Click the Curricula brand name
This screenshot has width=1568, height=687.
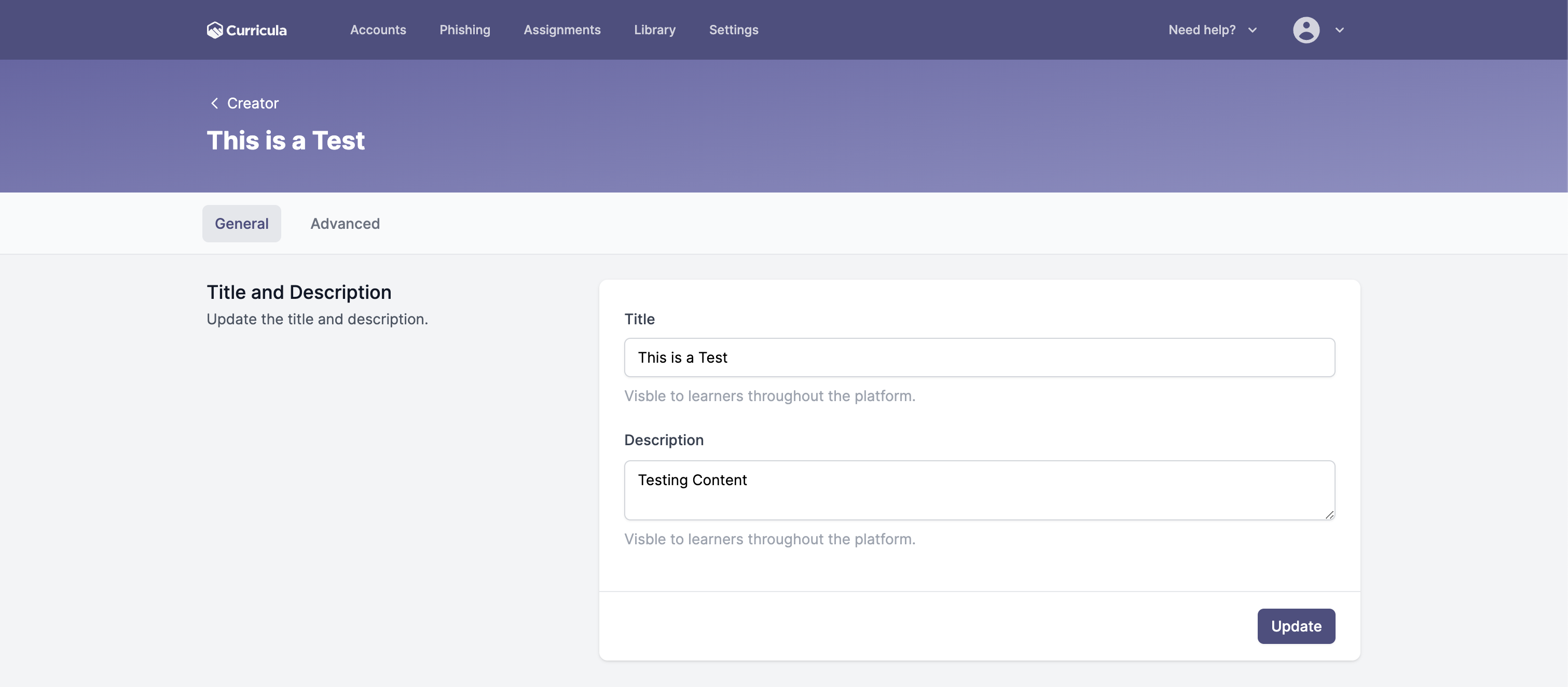[256, 30]
